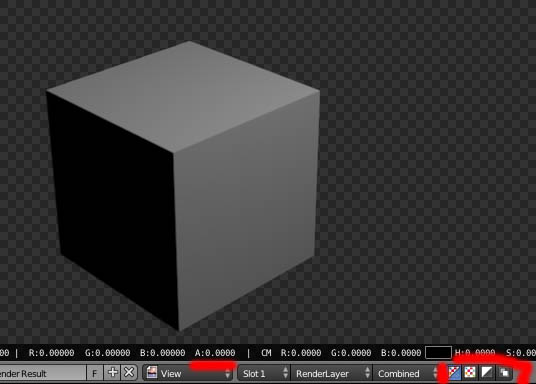Click the color-managed G:0.0000 value

pos(351,353)
